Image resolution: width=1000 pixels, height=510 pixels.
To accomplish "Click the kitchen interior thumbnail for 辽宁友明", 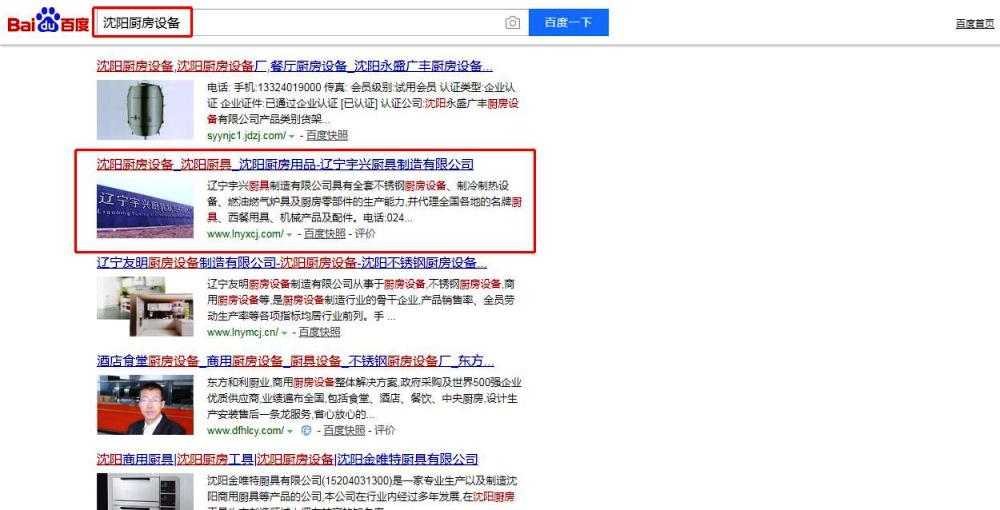I will coord(145,307).
